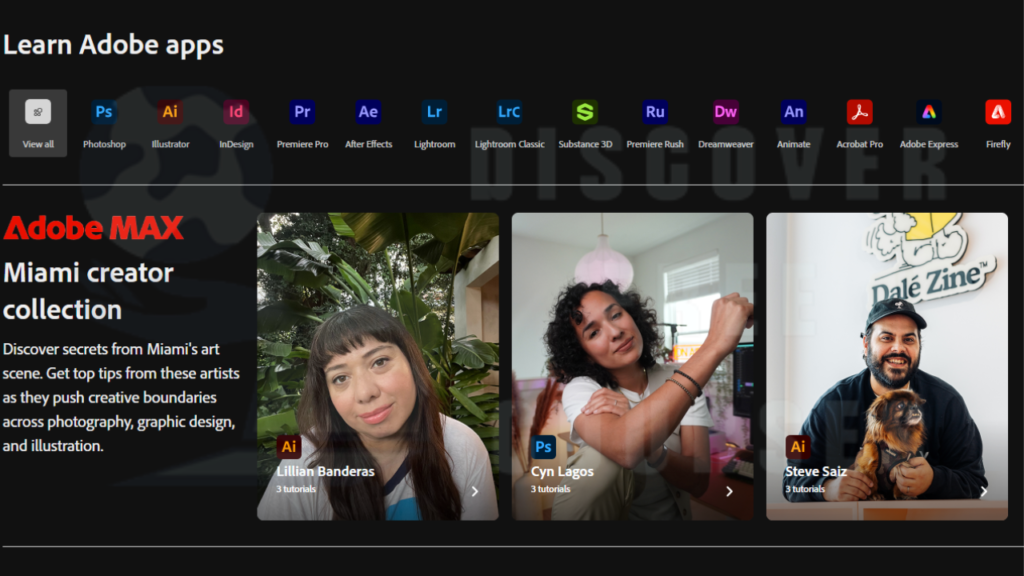Click the Steve Saiz name link
1024x576 pixels.
816,471
